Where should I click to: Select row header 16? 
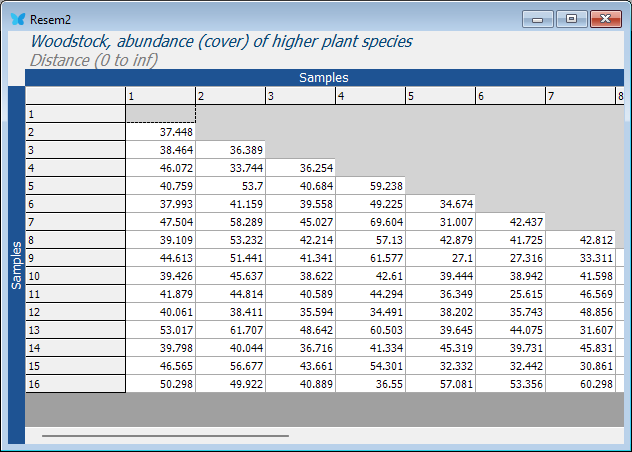pyautogui.click(x=75, y=383)
